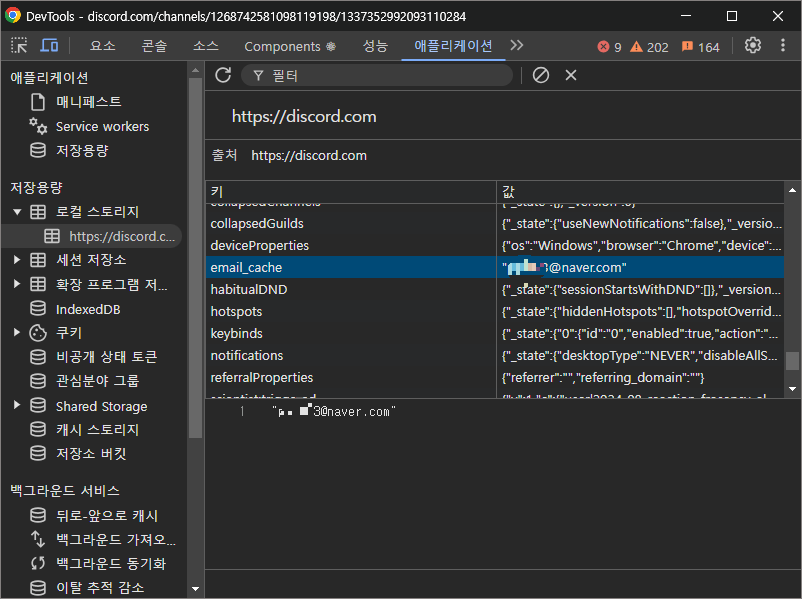
Task: Open the warning count badge showing 202
Action: 649,47
